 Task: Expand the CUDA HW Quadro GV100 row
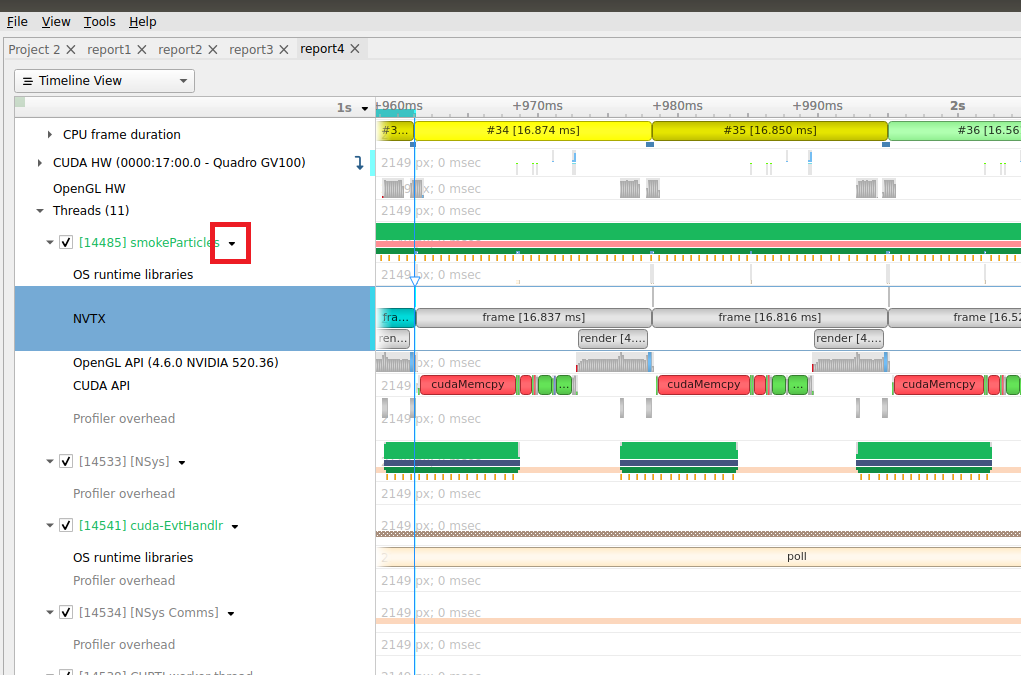click(40, 163)
